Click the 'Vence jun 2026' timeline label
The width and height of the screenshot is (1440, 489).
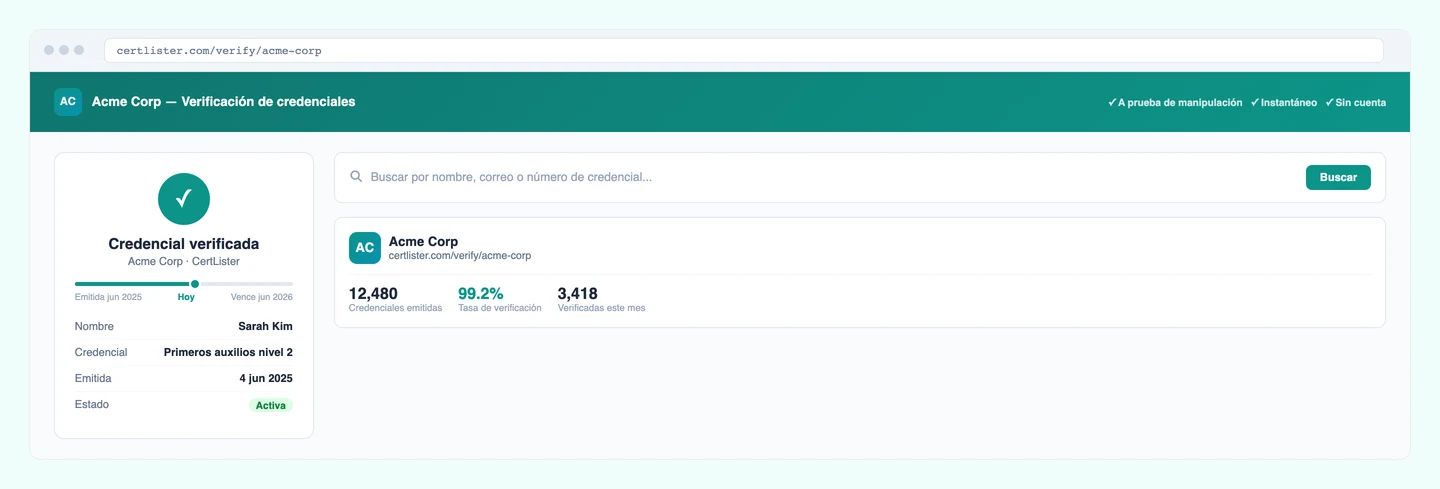point(262,297)
